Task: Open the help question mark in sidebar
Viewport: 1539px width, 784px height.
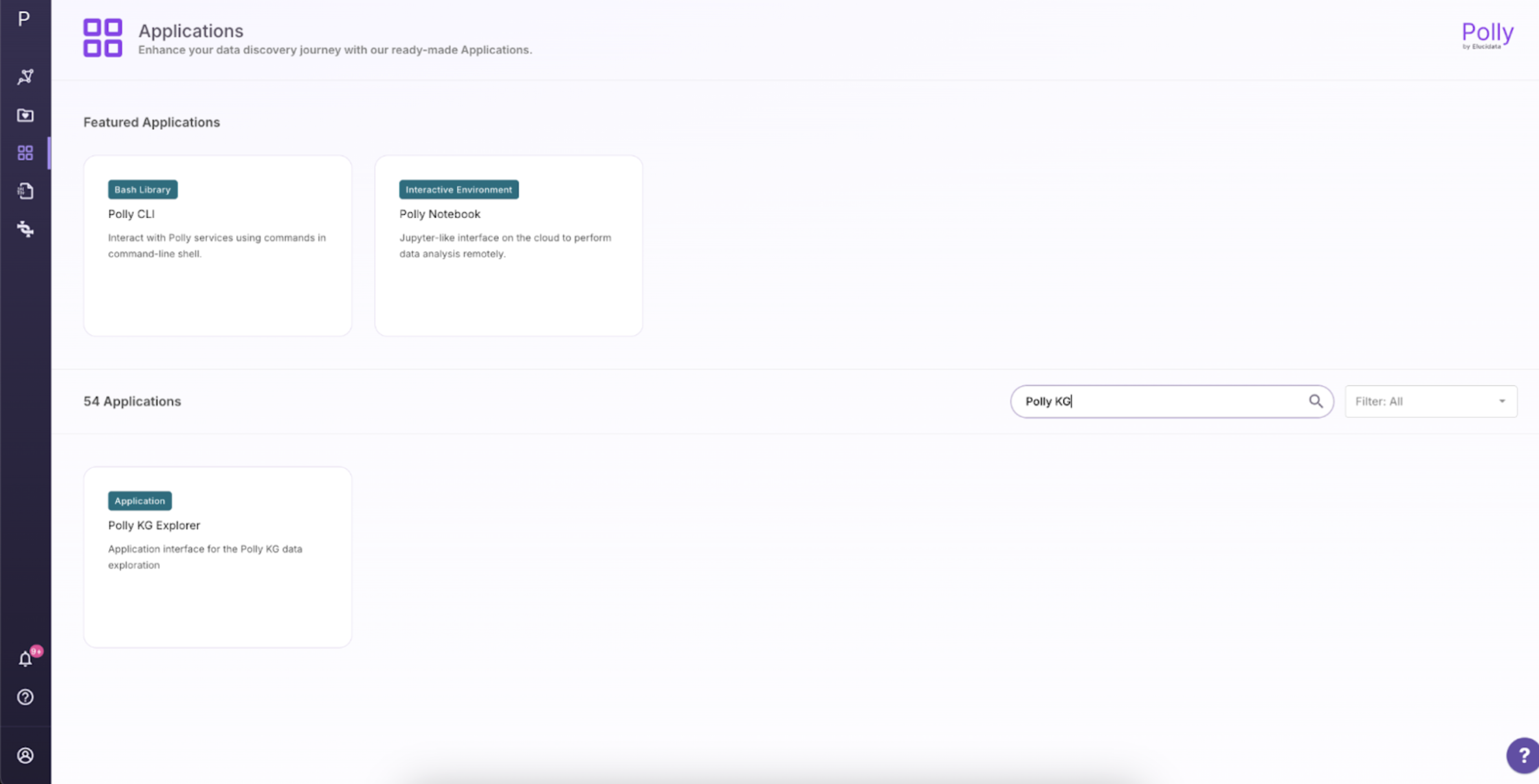Action: tap(25, 697)
